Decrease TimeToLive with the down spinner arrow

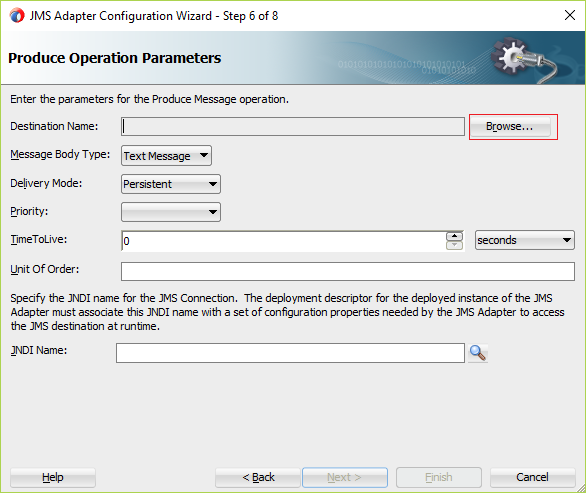pos(454,245)
